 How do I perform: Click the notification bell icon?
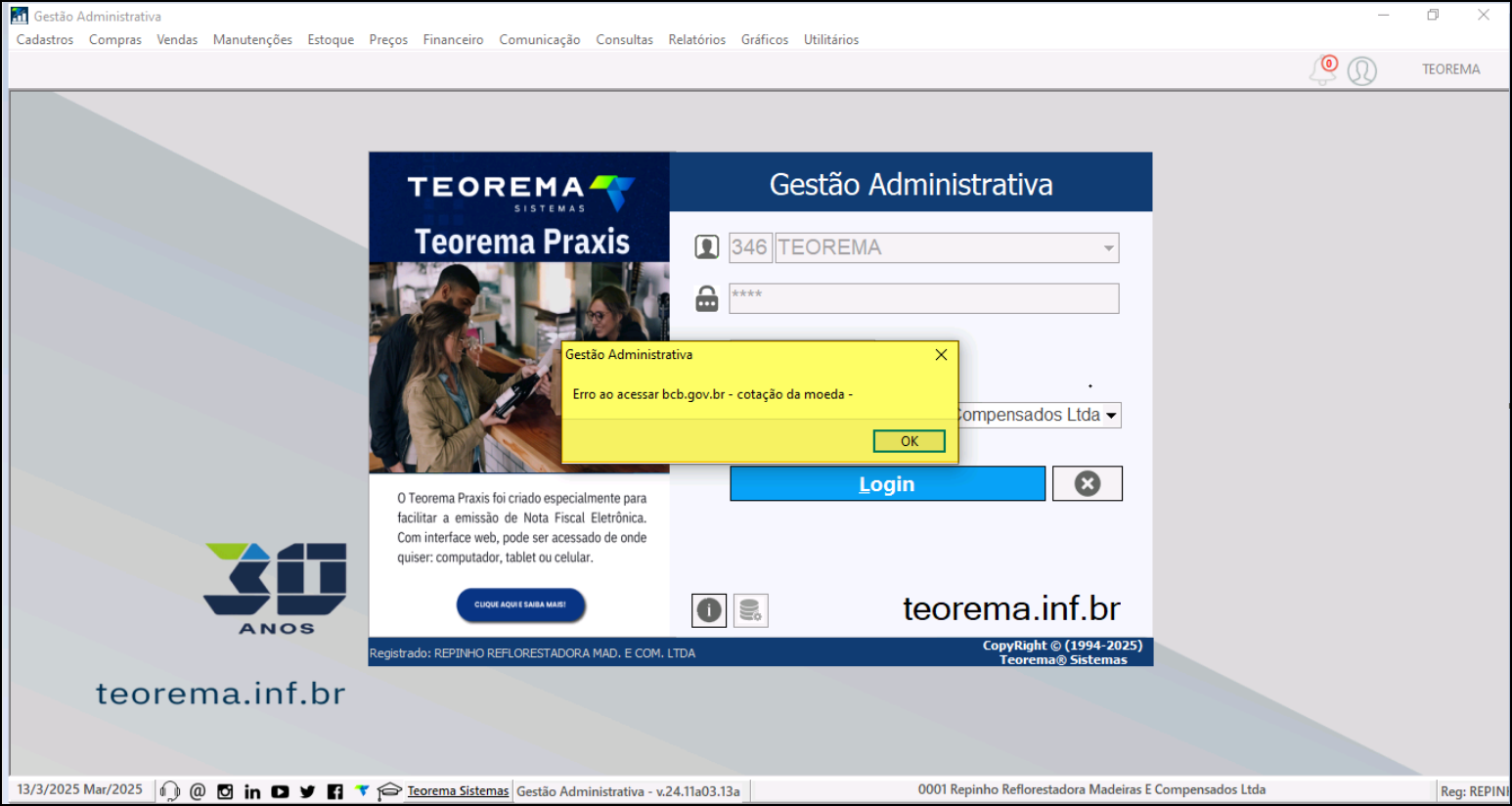point(1322,70)
